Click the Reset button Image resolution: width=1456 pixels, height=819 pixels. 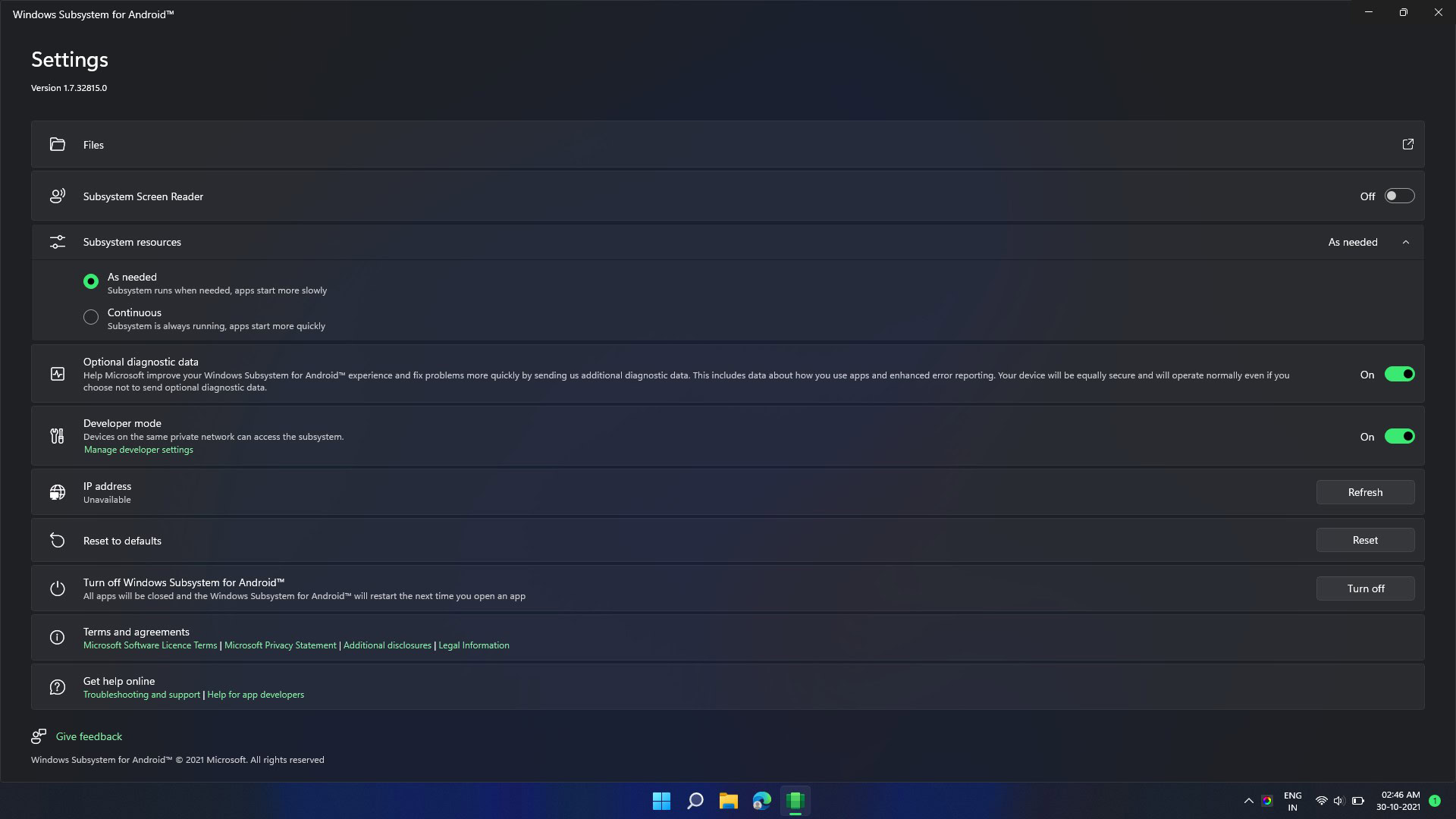(1365, 540)
